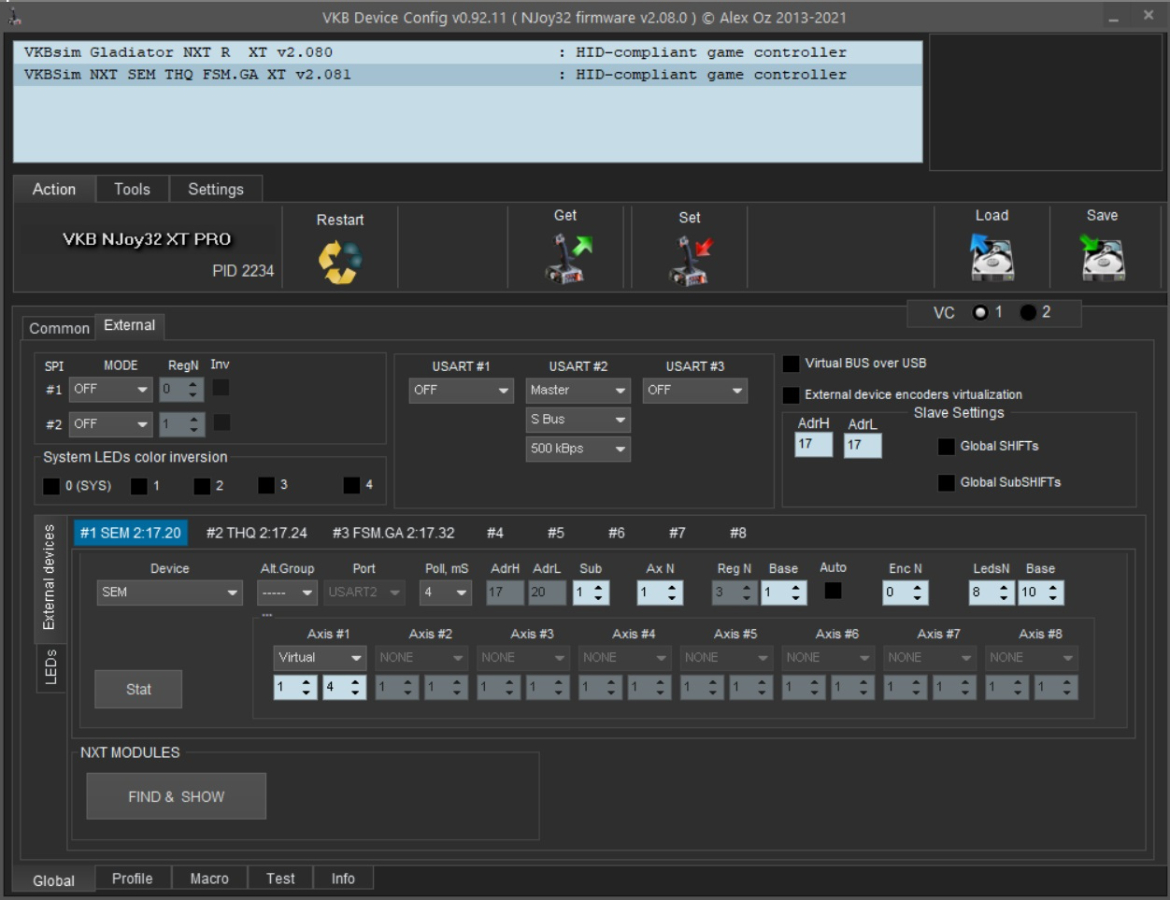This screenshot has height=900, width=1170.
Task: Open the Macro bottom tab
Action: pyautogui.click(x=209, y=878)
